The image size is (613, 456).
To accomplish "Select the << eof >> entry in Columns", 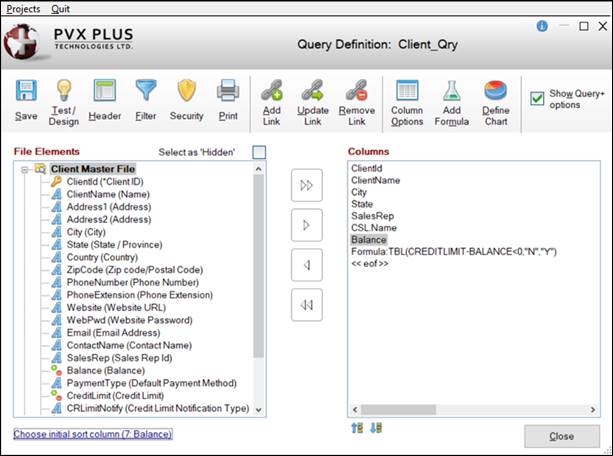I will tap(369, 264).
